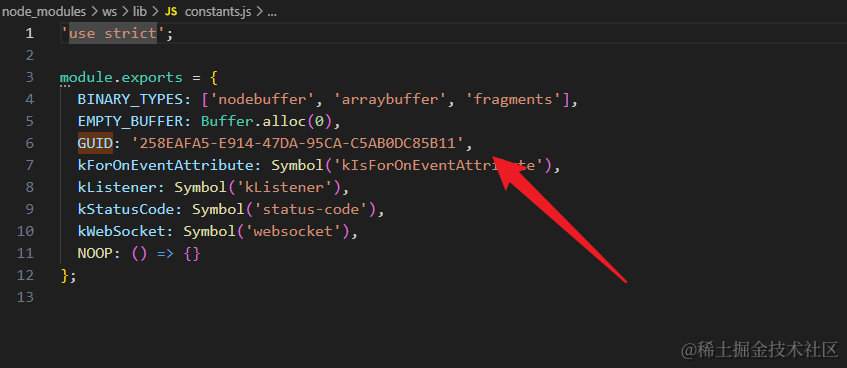Expand the trailing breadcrumb ellipsis
This screenshot has width=847, height=368.
click(272, 12)
